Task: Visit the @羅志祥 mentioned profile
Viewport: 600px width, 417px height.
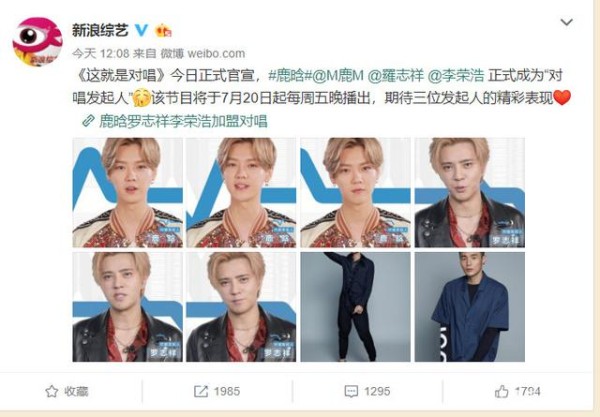Action: tap(396, 76)
